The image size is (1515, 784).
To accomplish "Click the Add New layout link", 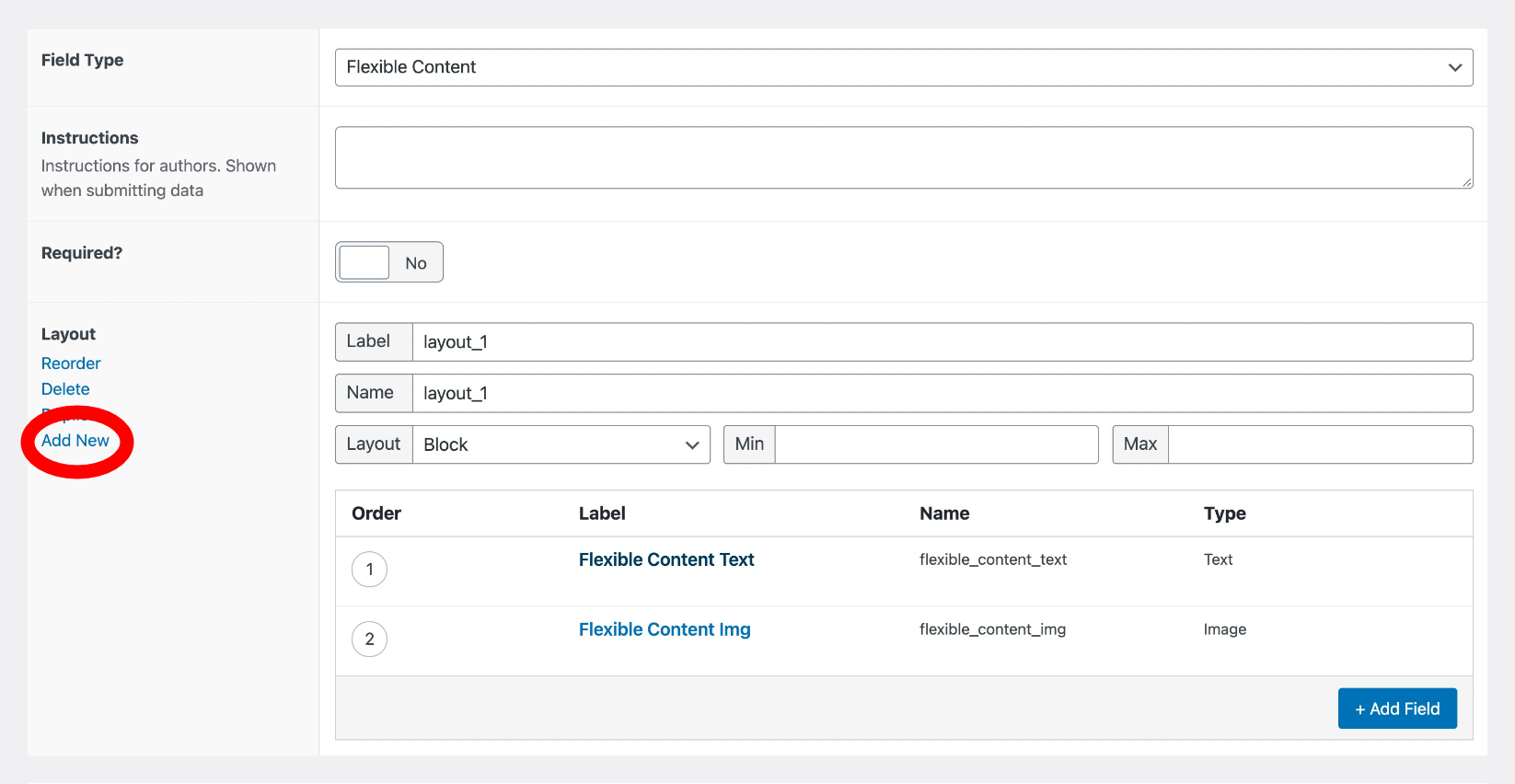I will pos(75,441).
